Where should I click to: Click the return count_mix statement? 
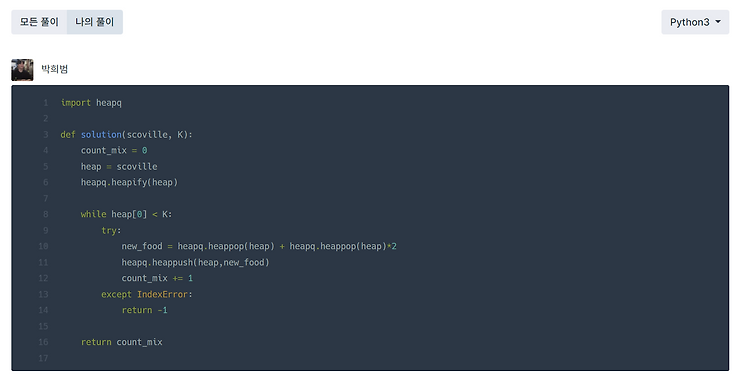(x=121, y=342)
